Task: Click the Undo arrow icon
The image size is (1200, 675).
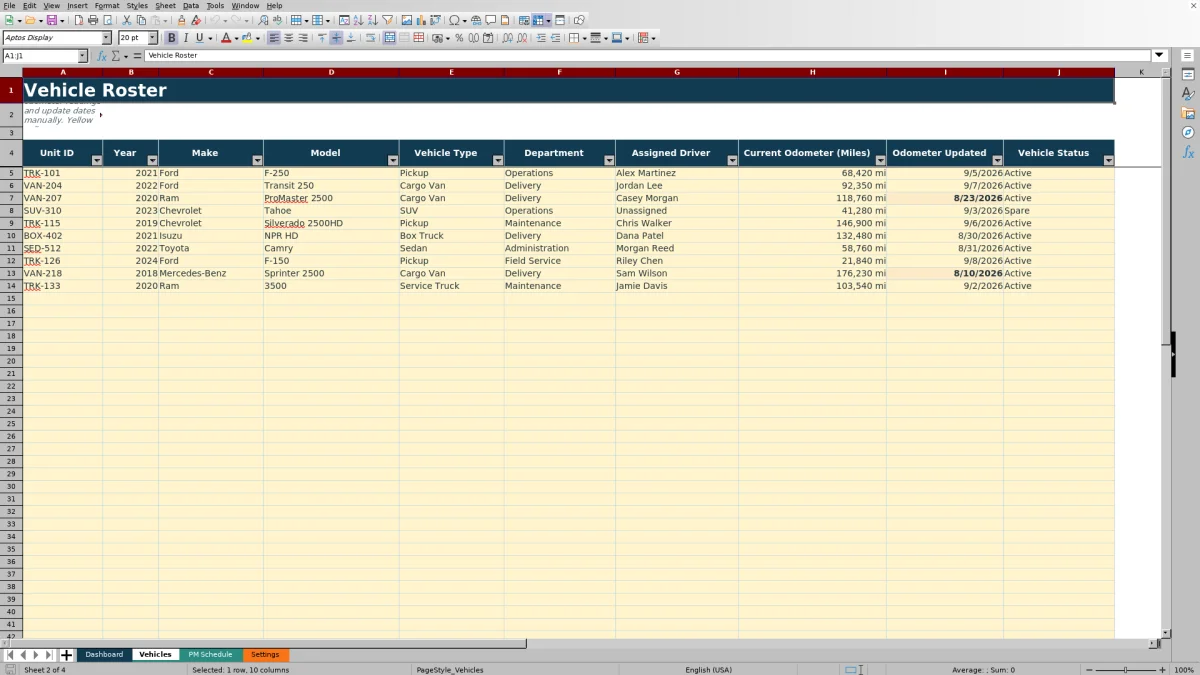Action: [215, 20]
